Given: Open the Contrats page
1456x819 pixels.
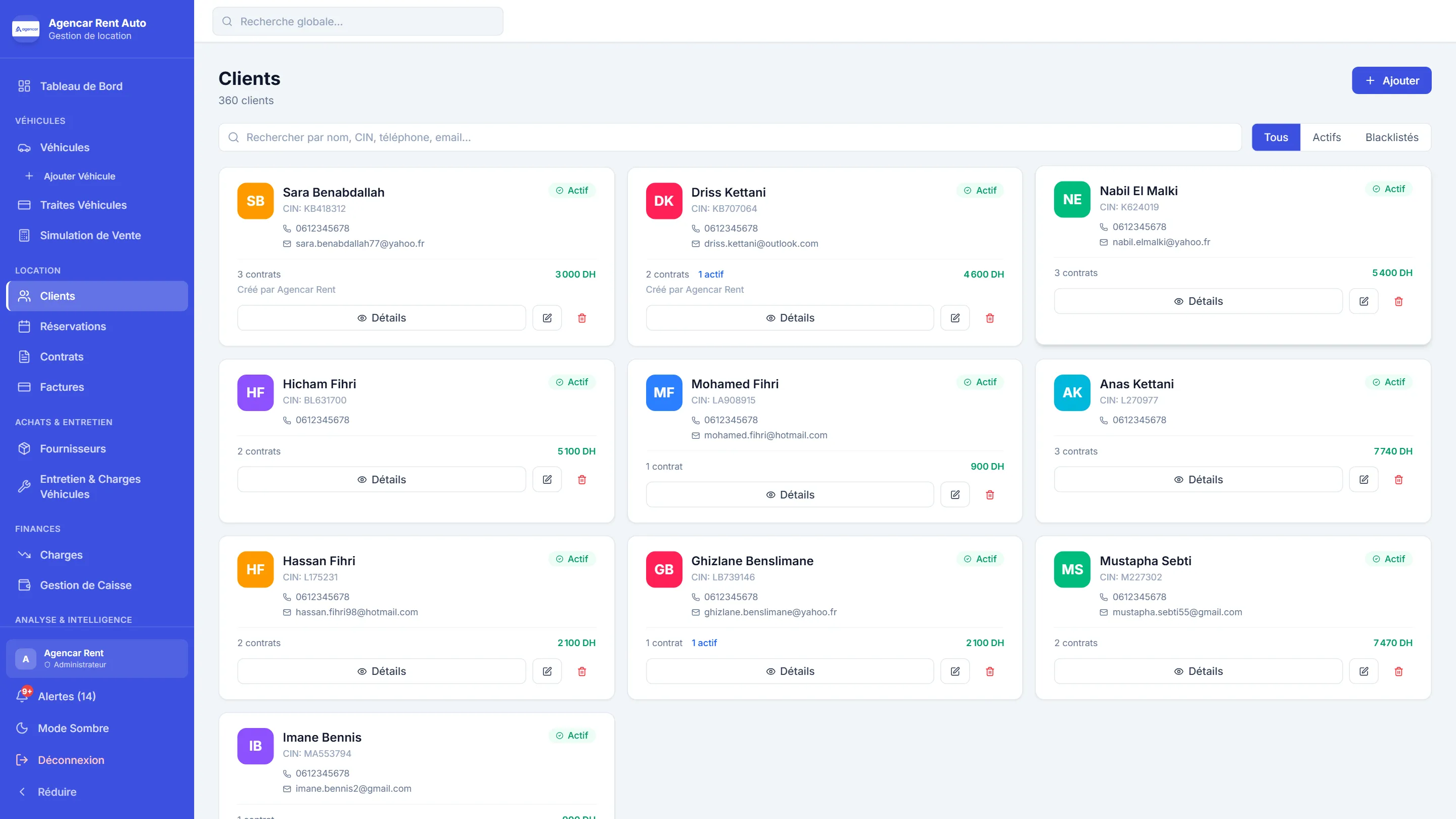Looking at the screenshot, I should click(x=97, y=356).
